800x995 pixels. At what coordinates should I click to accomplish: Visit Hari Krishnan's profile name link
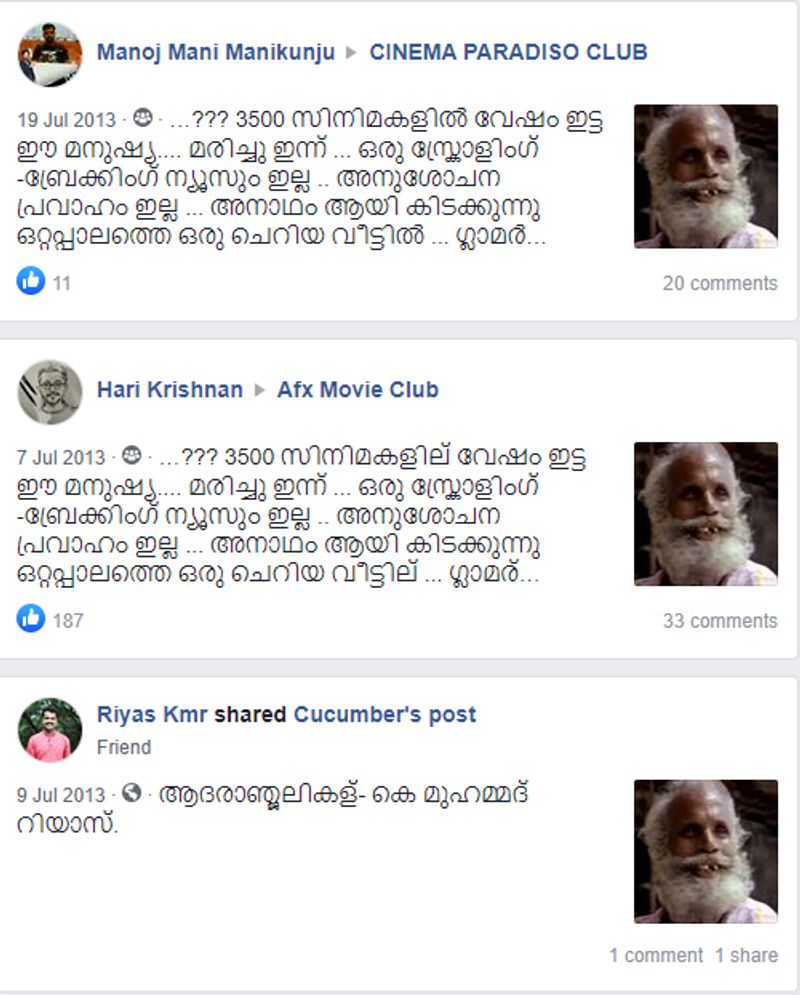(169, 390)
